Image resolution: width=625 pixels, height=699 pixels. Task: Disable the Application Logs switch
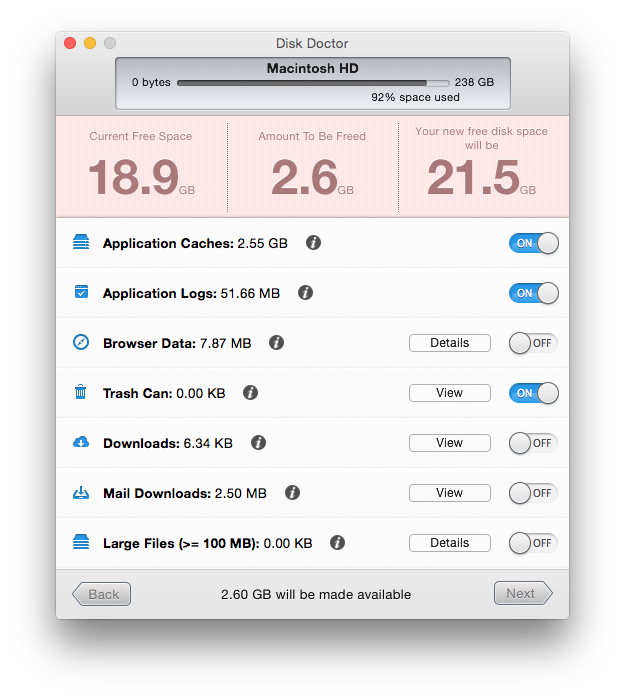click(534, 293)
